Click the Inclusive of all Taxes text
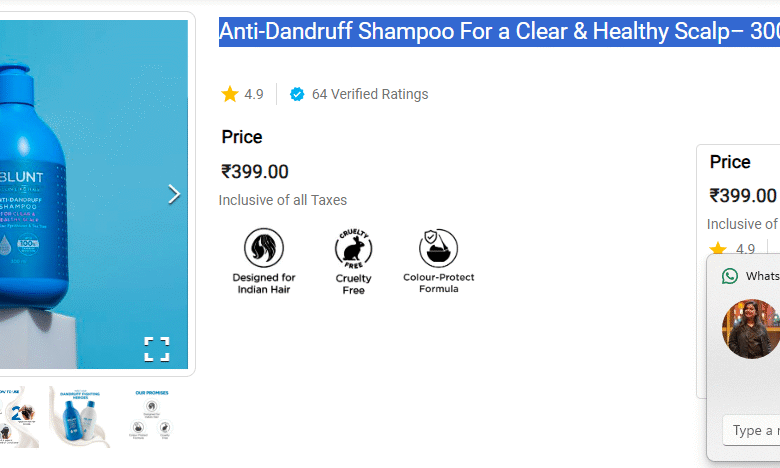Viewport: 780px width, 468px height. coord(283,200)
